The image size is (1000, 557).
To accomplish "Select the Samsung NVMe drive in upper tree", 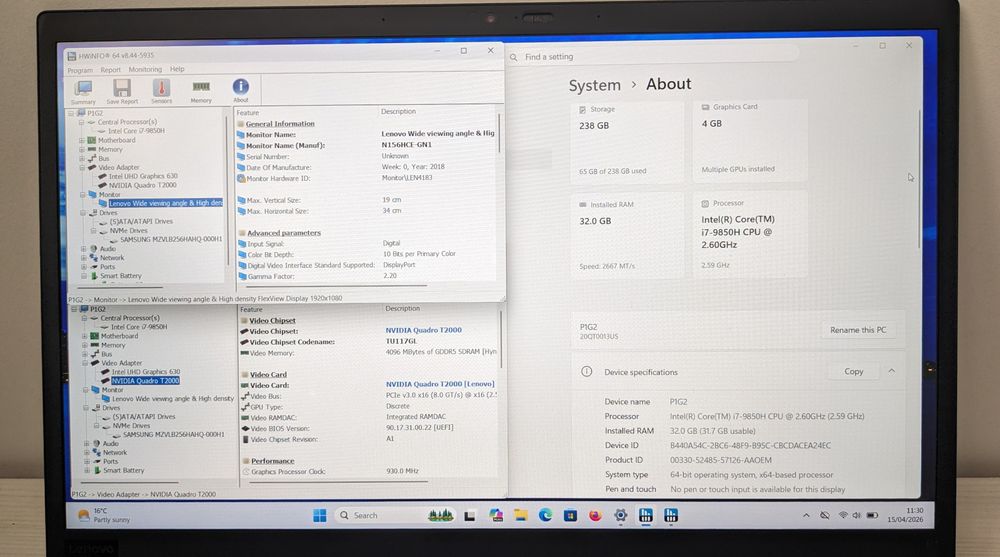I will (x=171, y=239).
